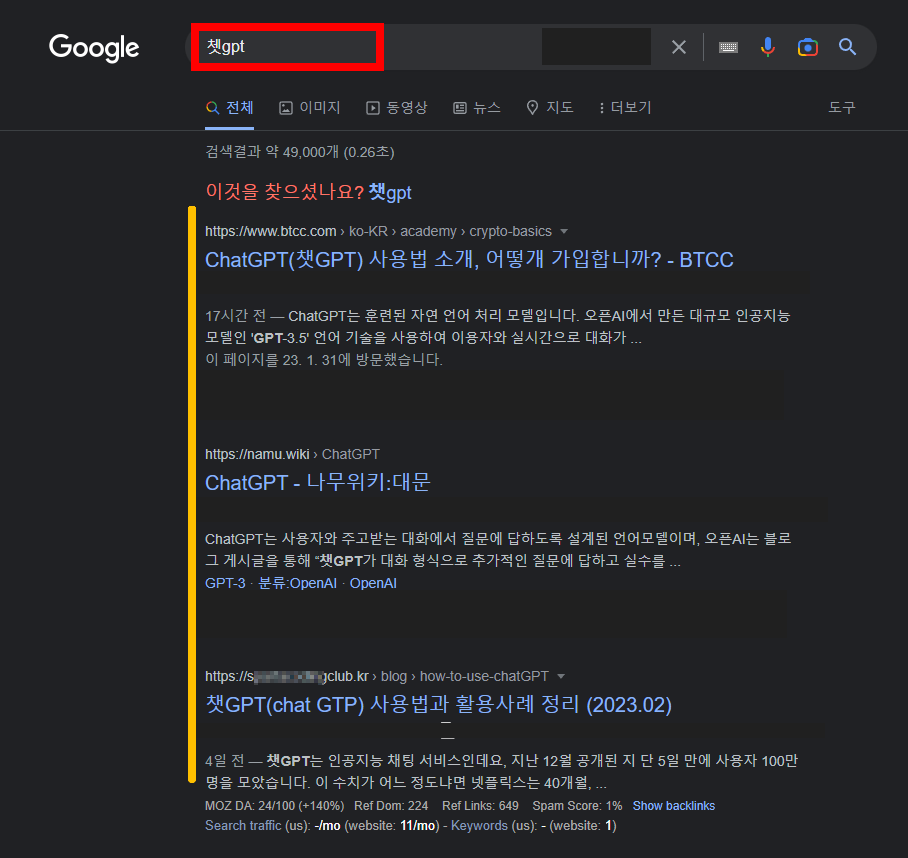Open the ChatGPT 나무위키 result link
This screenshot has height=858, width=908.
pos(318,482)
